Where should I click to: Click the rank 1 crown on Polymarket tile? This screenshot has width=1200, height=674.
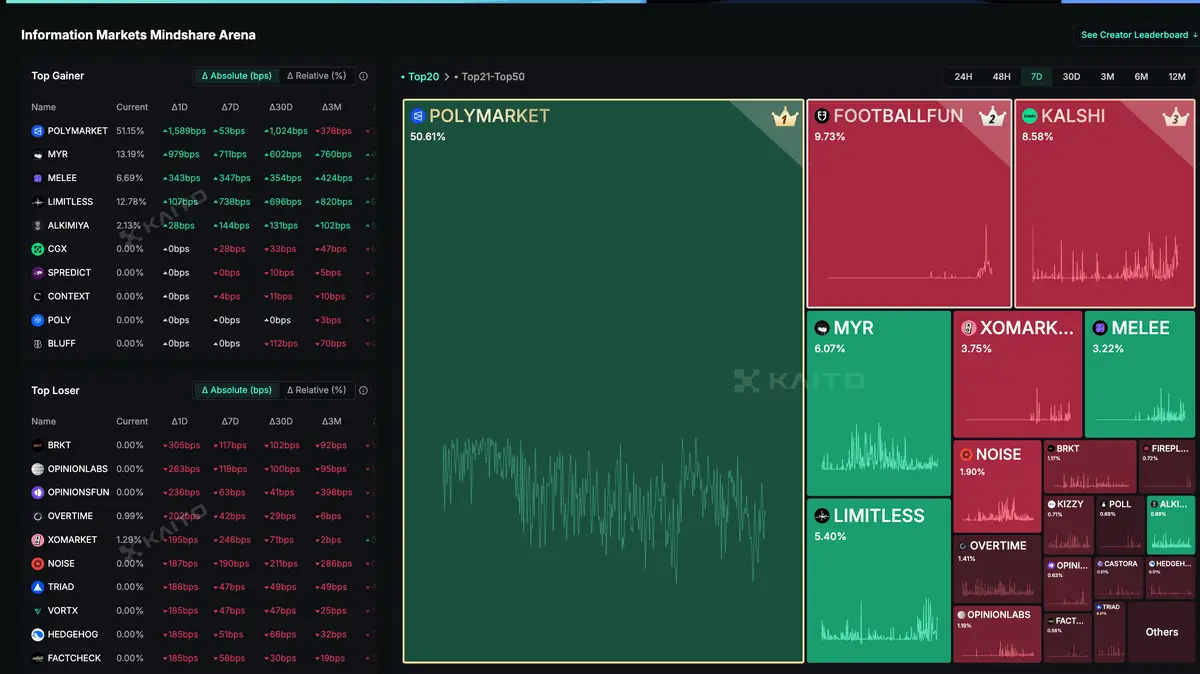pyautogui.click(x=784, y=118)
